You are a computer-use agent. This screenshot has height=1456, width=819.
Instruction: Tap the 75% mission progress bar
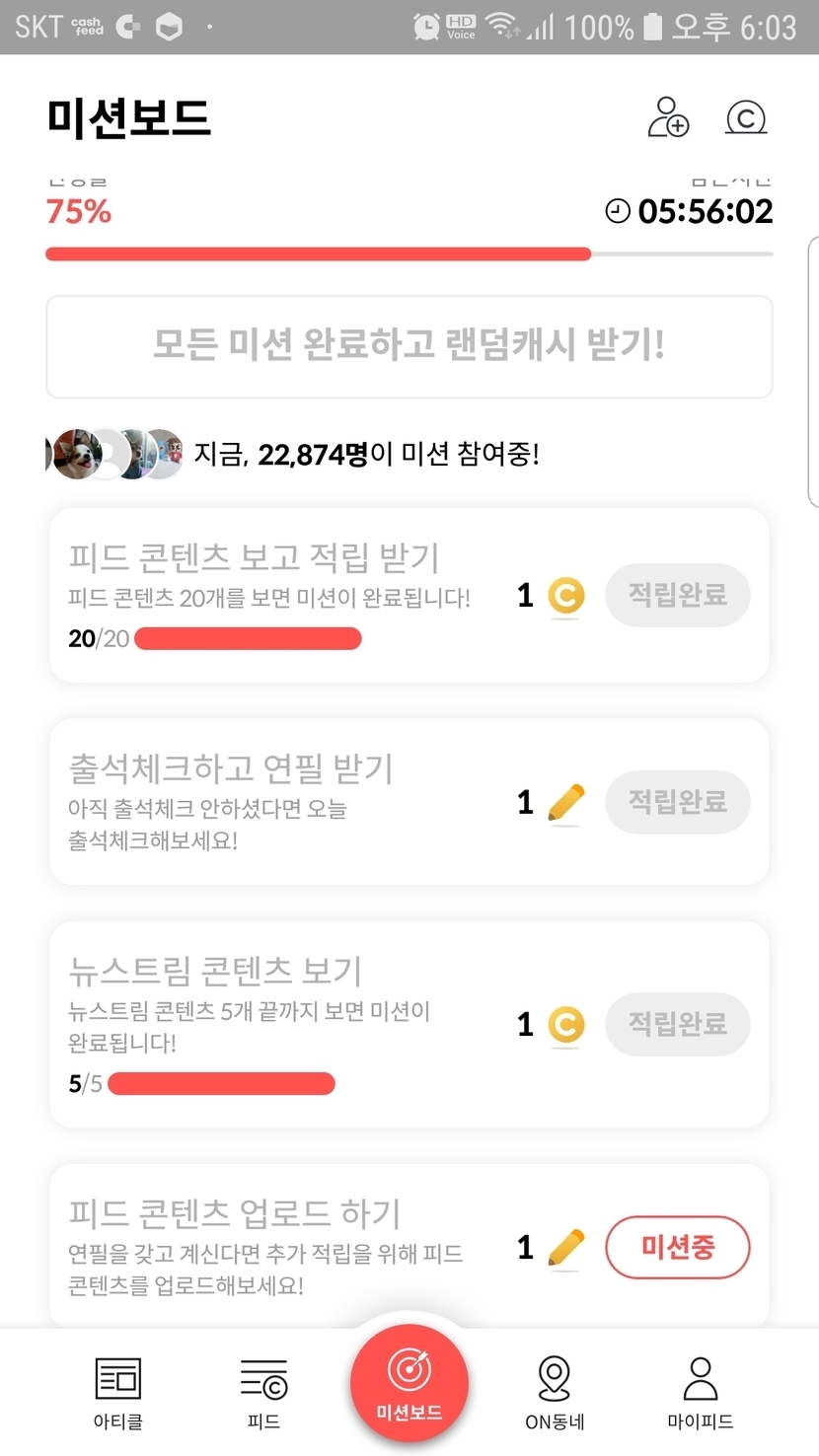(409, 255)
